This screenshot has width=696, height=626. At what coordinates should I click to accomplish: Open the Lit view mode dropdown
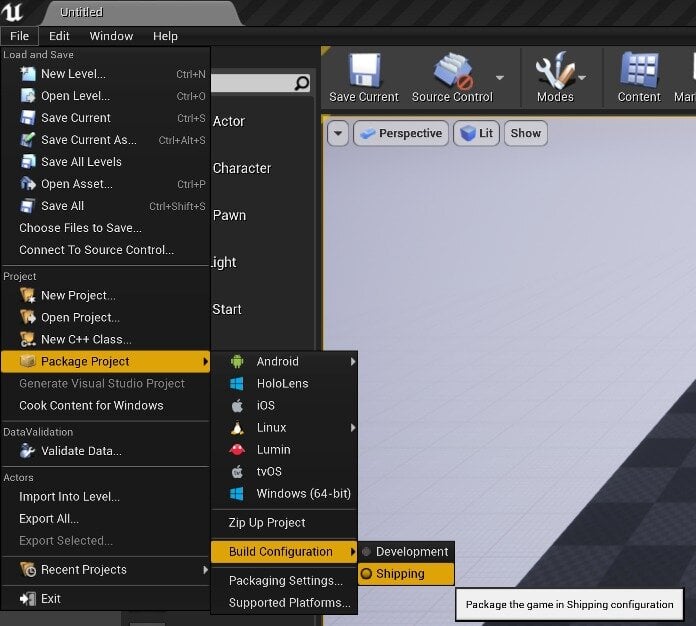point(477,133)
